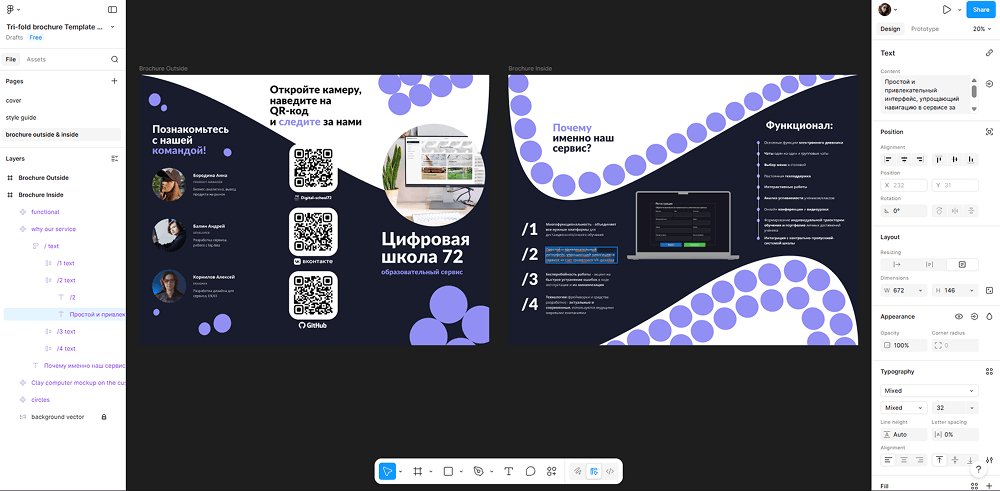
Task: Select the Frame tool
Action: [418, 471]
